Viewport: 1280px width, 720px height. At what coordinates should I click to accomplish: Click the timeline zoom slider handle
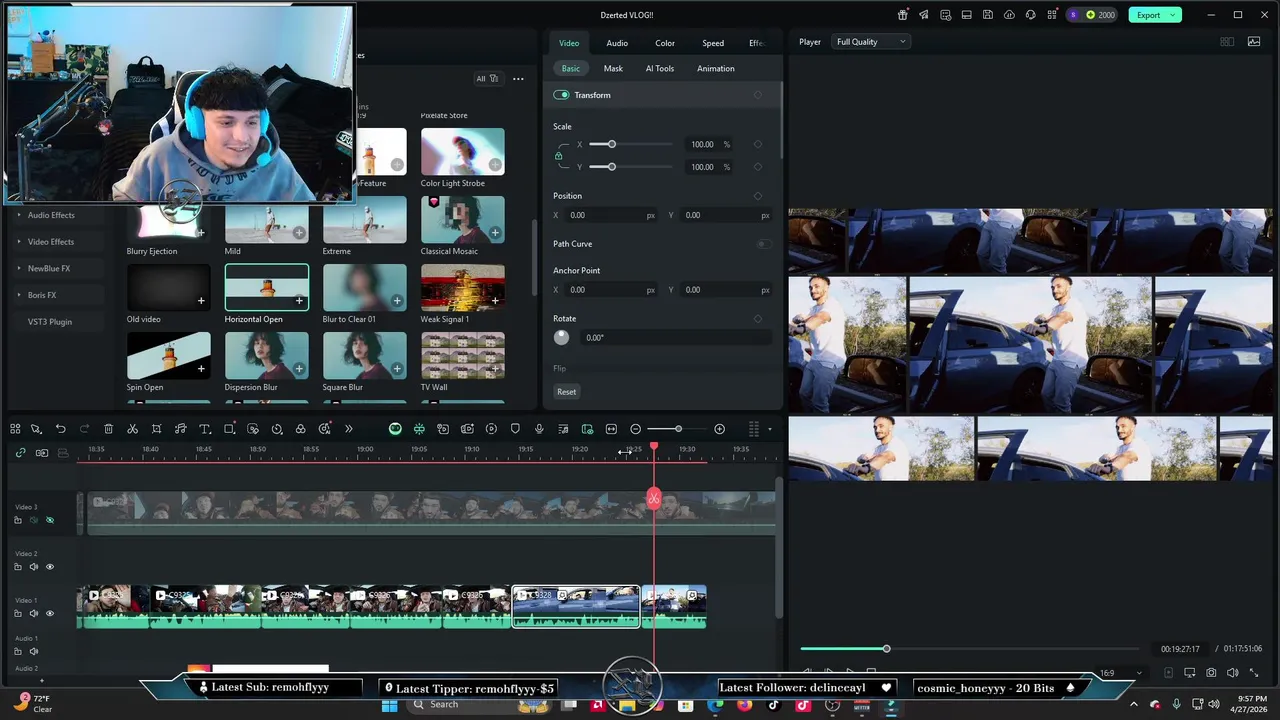click(x=678, y=429)
